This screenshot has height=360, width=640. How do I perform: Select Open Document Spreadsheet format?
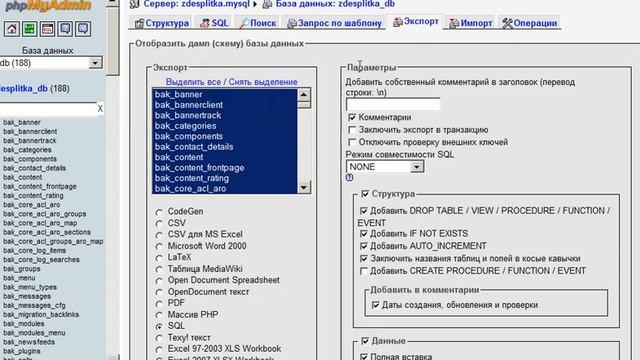[159, 281]
